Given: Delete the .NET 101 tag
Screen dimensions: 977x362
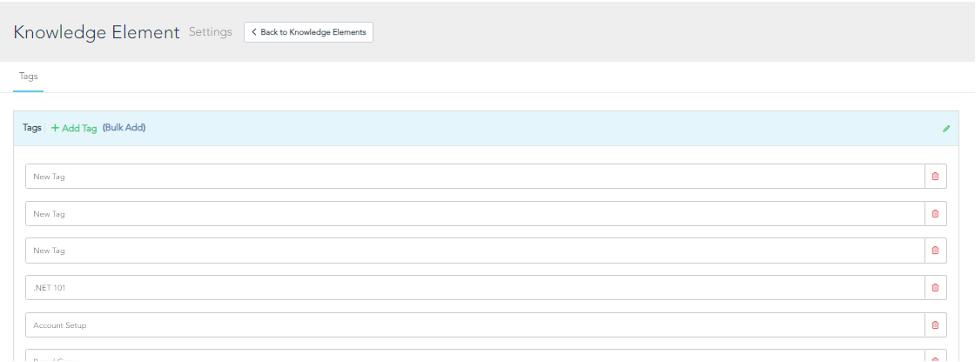Looking at the screenshot, I should [935, 288].
